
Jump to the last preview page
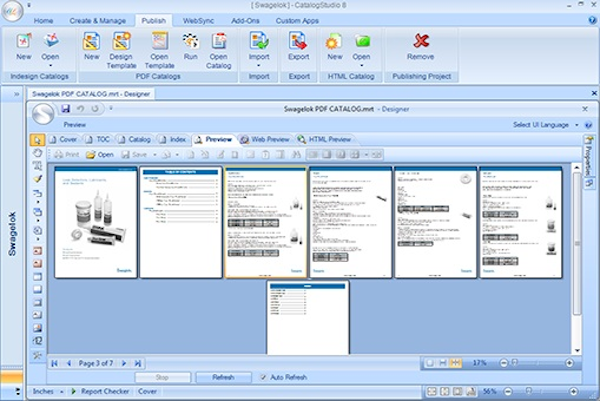[137, 363]
